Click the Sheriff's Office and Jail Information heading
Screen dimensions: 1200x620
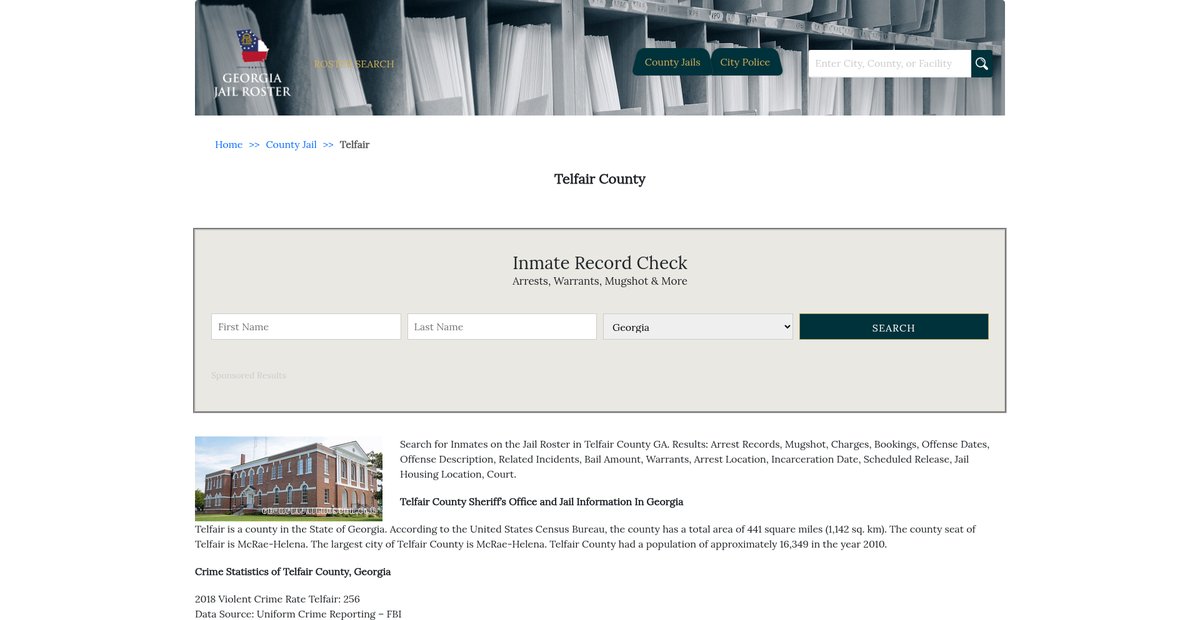(541, 502)
